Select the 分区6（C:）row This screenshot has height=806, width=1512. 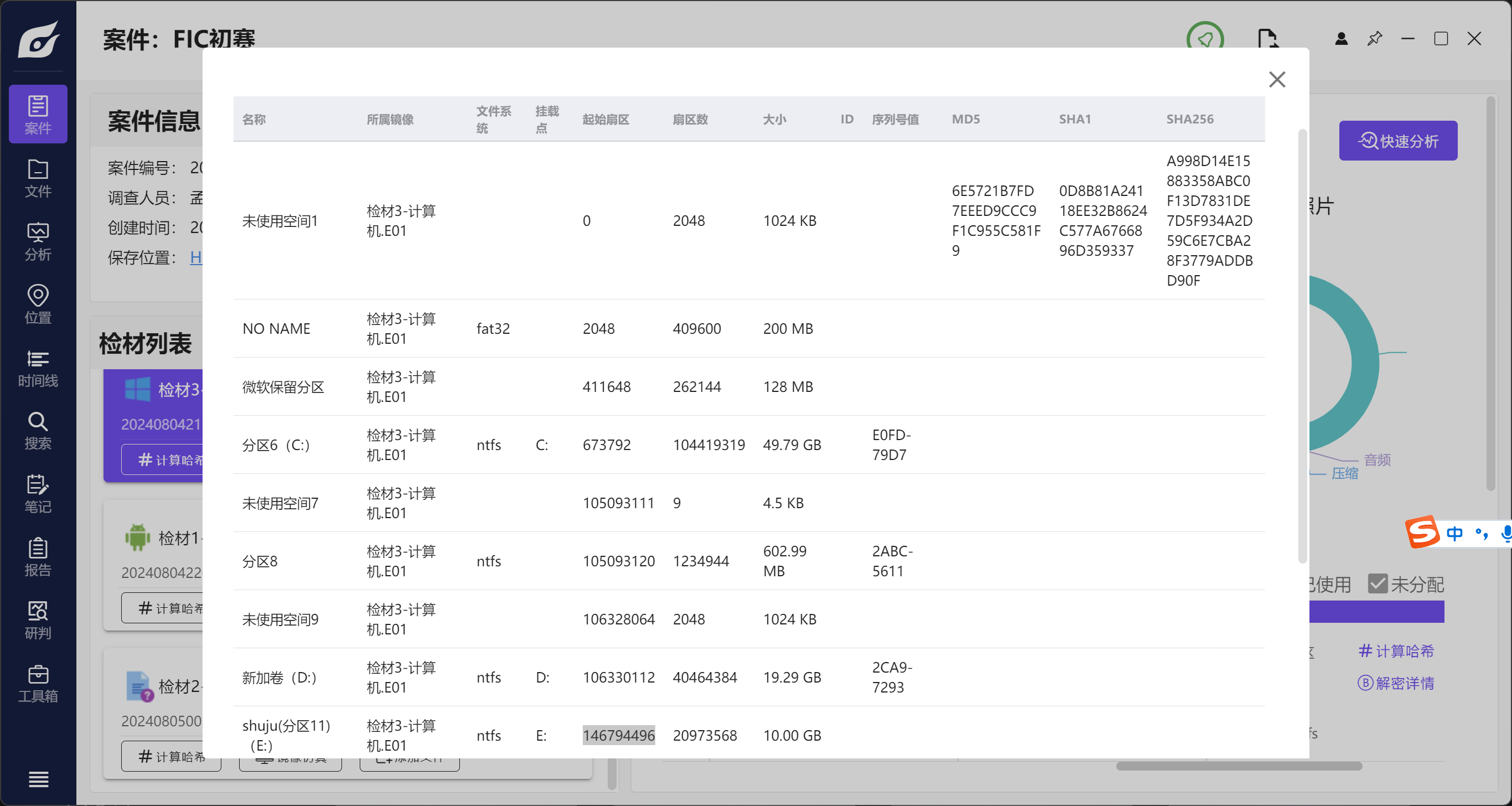[x=749, y=445]
